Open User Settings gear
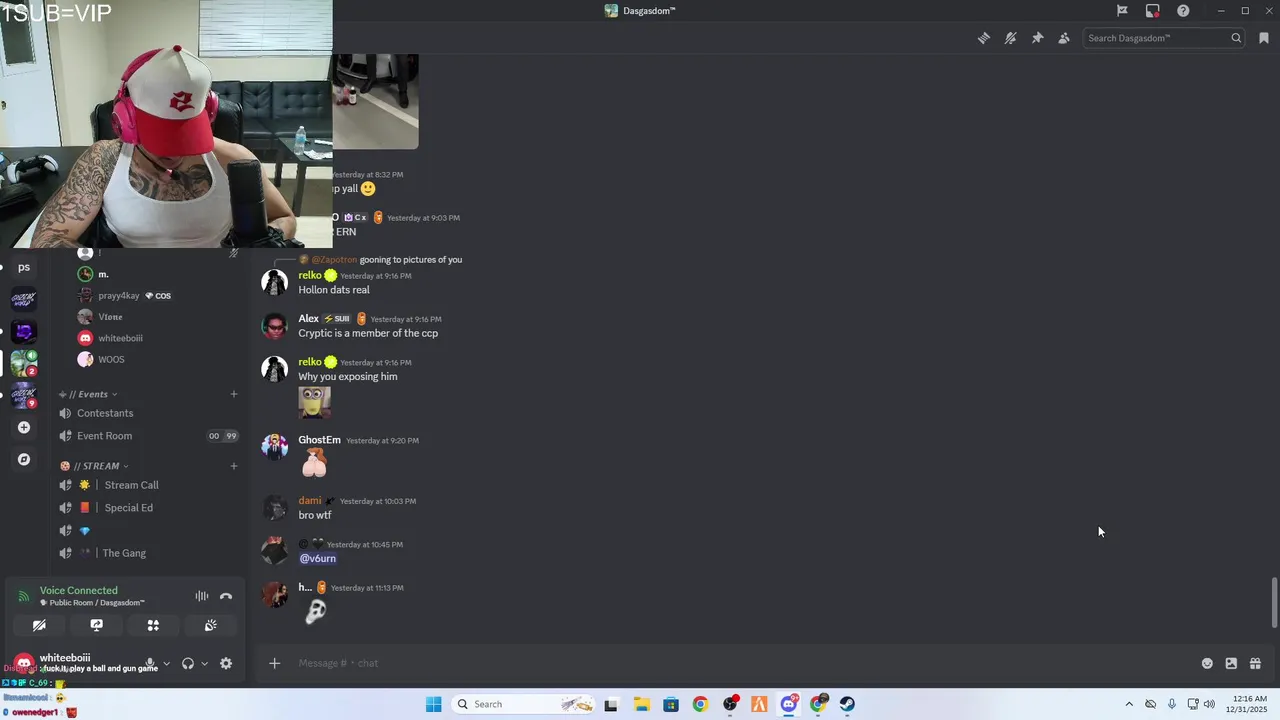Screen dimensions: 1280x720 pyautogui.click(x=226, y=664)
